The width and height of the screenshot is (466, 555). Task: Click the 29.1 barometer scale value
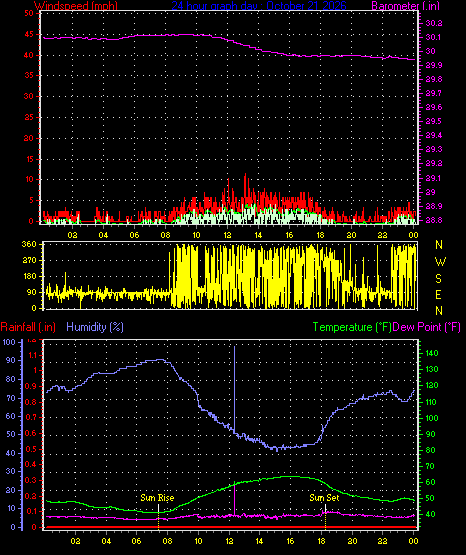tap(434, 178)
